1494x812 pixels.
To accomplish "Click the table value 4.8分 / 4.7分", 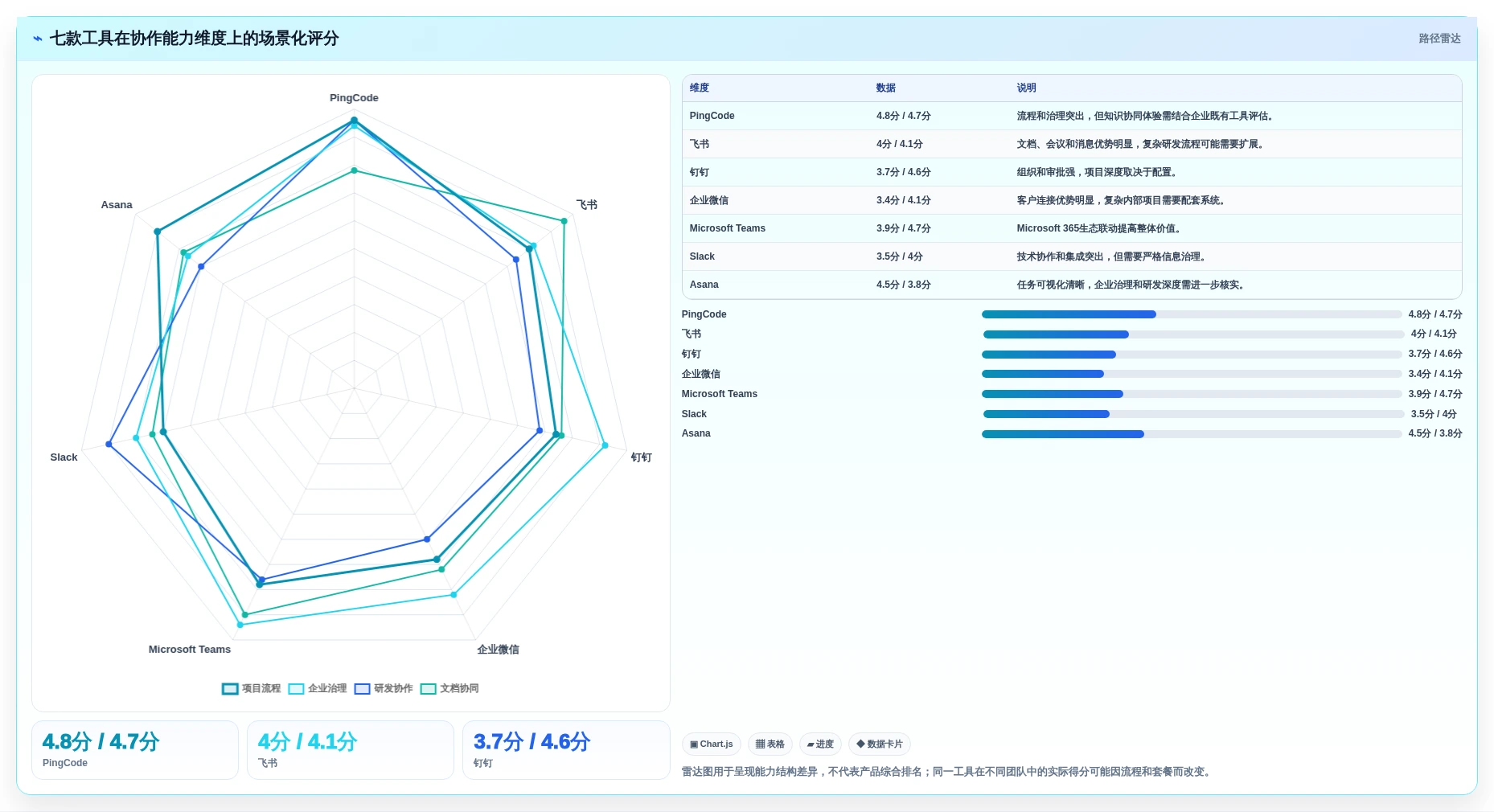I will point(904,116).
